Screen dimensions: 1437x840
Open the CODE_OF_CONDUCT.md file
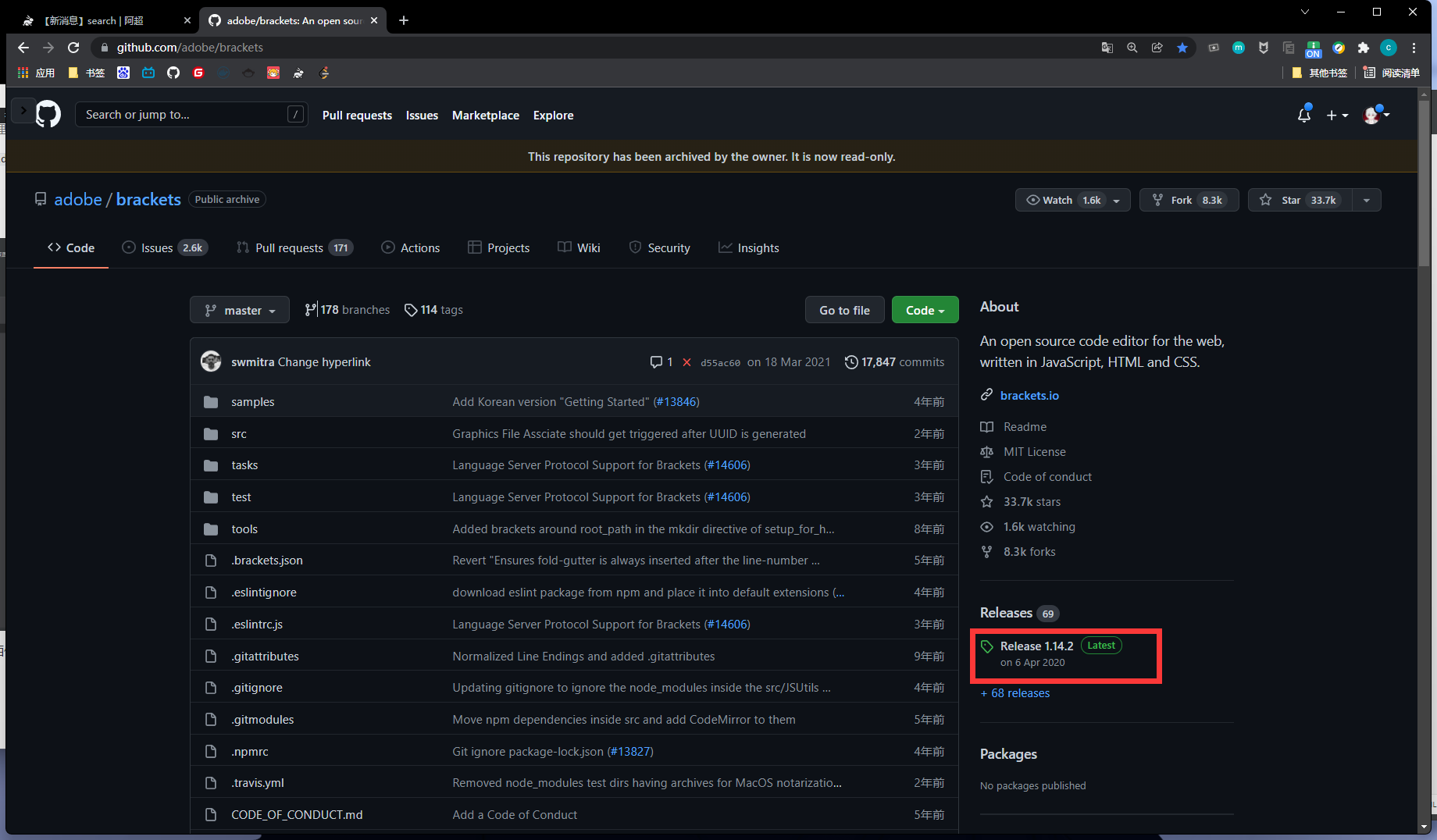pos(297,815)
